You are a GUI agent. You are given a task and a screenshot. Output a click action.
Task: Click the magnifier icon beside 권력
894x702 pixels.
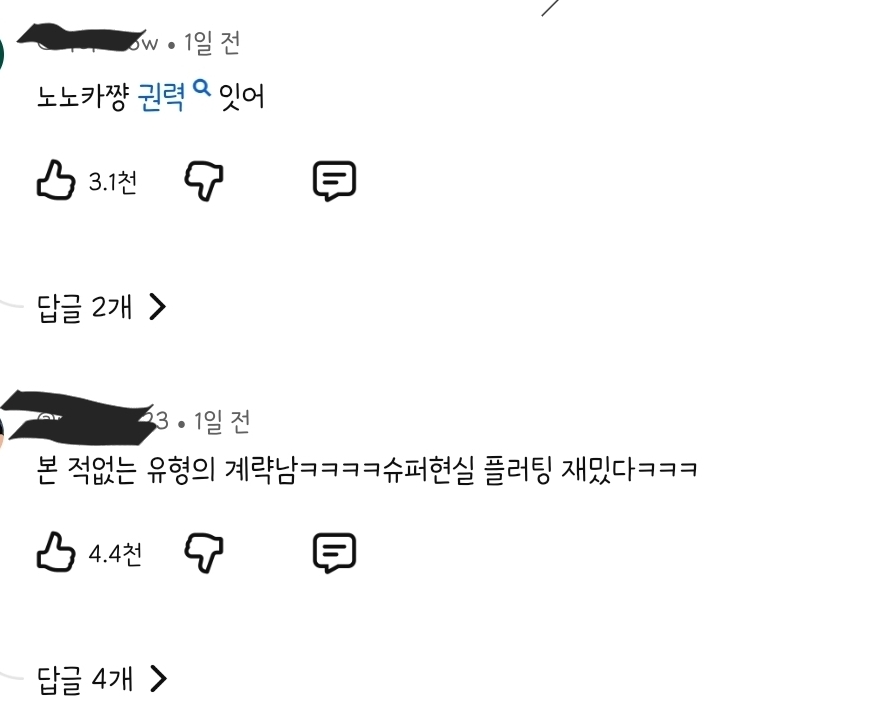201,88
